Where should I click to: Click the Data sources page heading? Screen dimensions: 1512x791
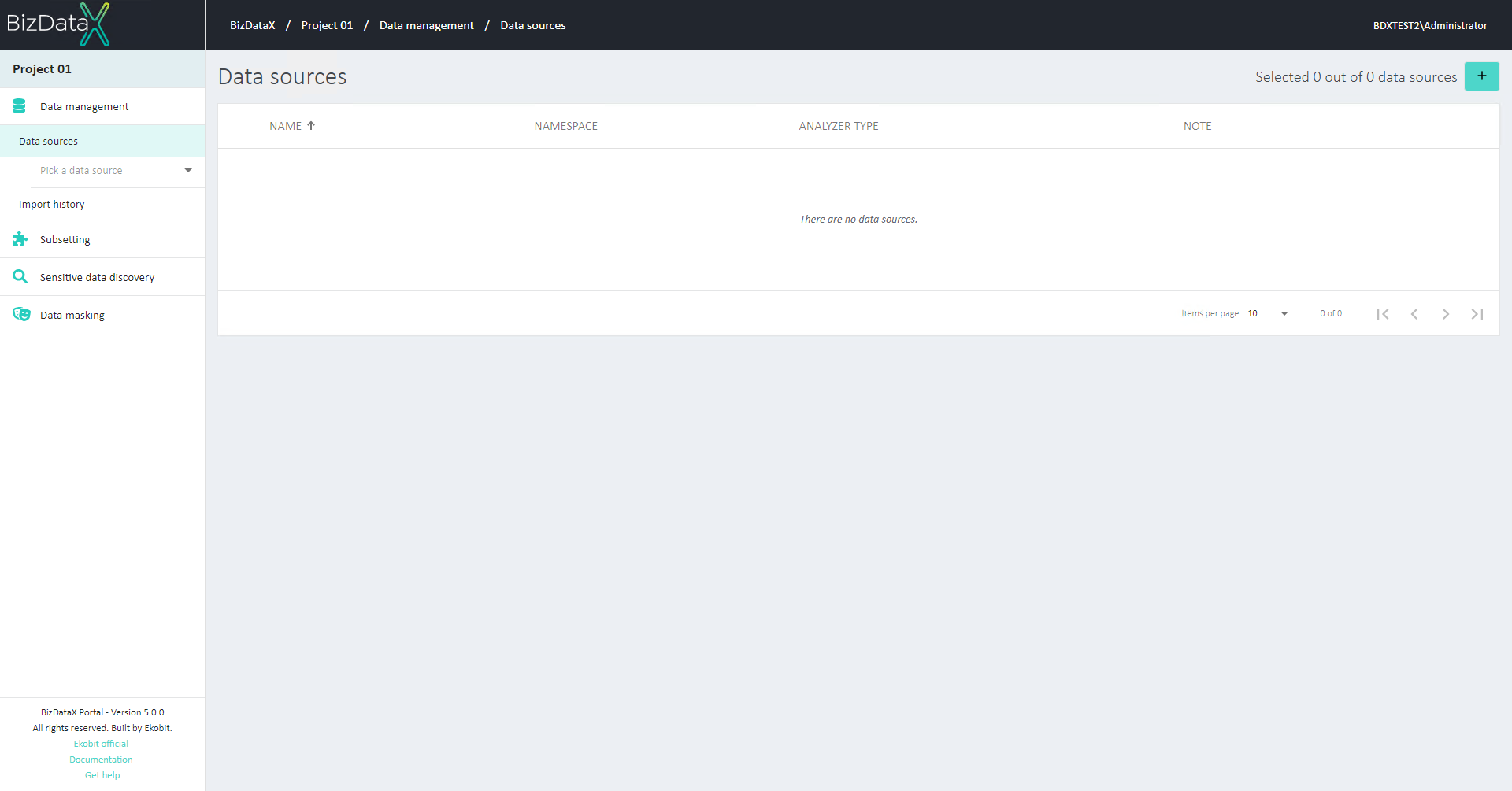tap(282, 76)
